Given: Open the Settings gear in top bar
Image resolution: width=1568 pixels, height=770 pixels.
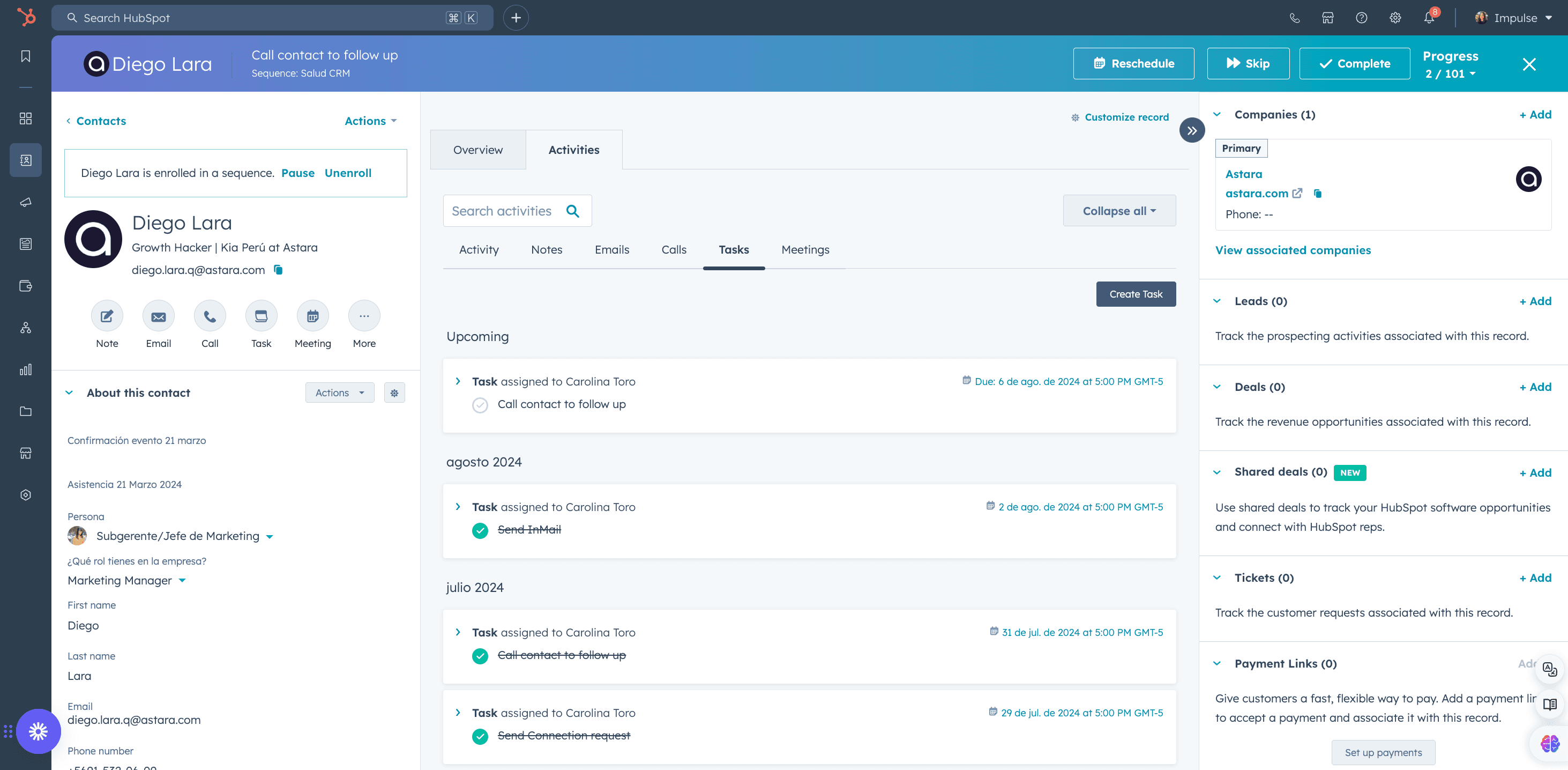Looking at the screenshot, I should tap(1395, 18).
